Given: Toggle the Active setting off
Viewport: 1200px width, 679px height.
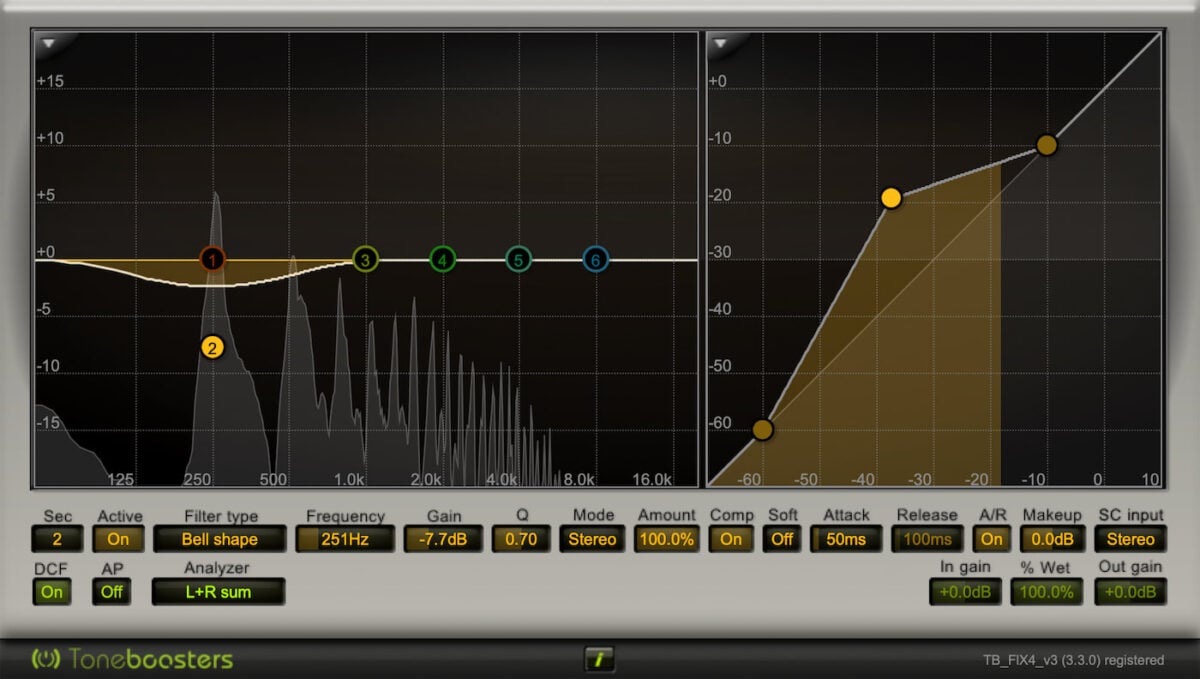Looking at the screenshot, I should 117,539.
